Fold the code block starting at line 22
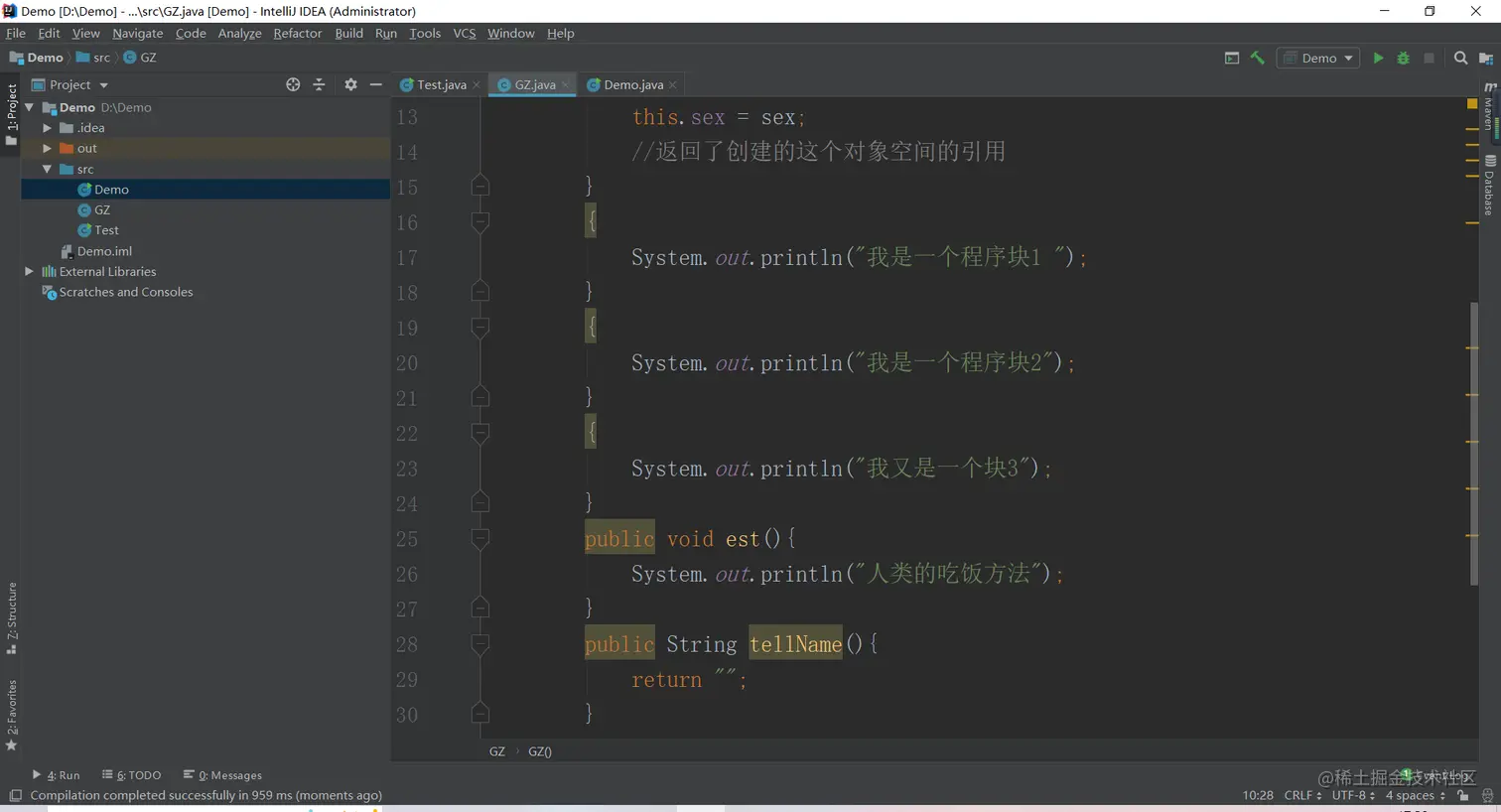 coord(480,433)
